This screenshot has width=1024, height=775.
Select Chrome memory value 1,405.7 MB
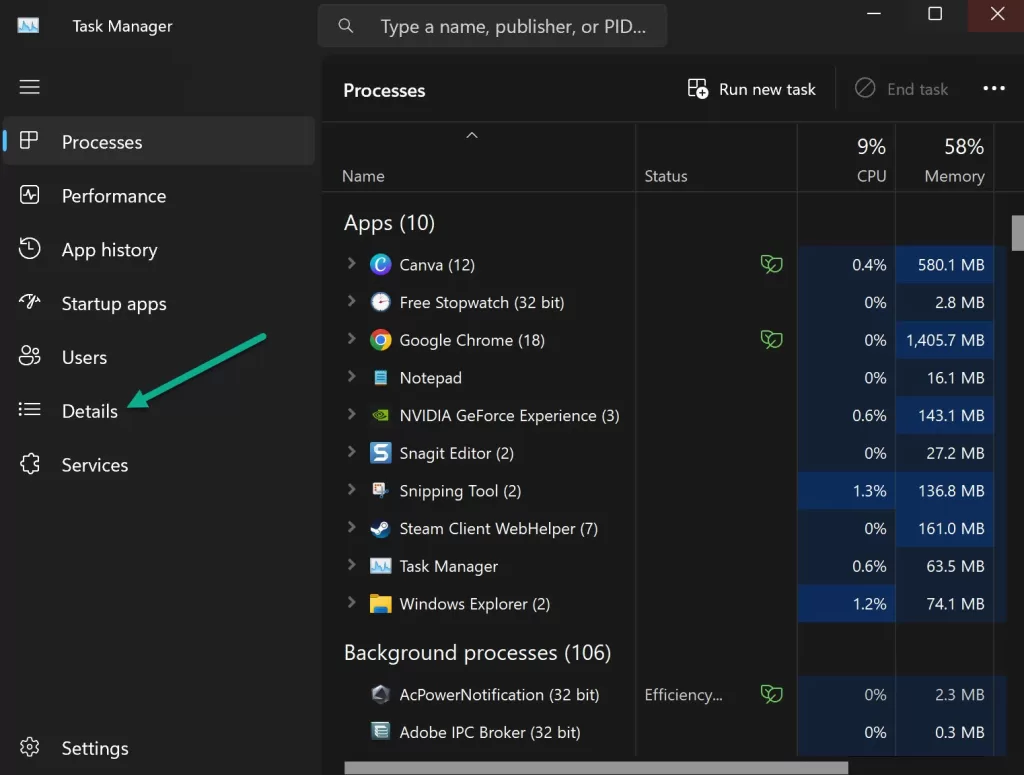[944, 340]
